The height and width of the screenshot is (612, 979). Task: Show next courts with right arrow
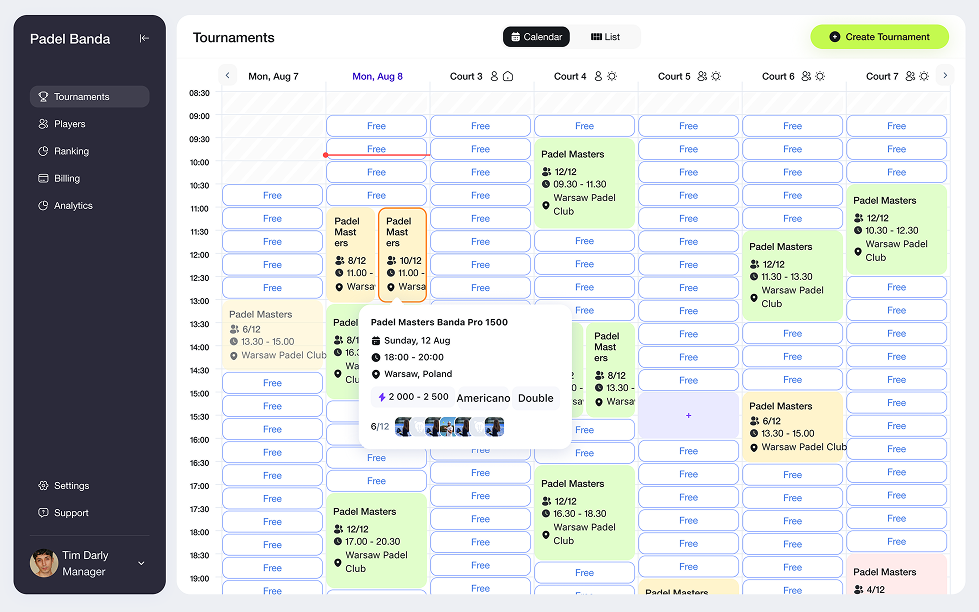pos(945,76)
